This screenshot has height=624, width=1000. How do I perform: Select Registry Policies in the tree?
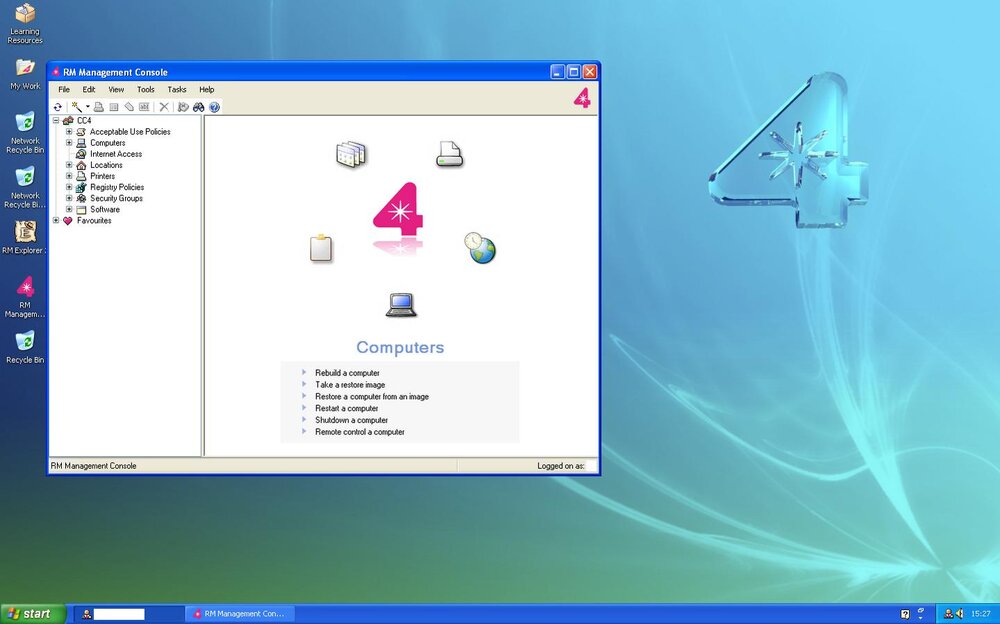point(117,188)
